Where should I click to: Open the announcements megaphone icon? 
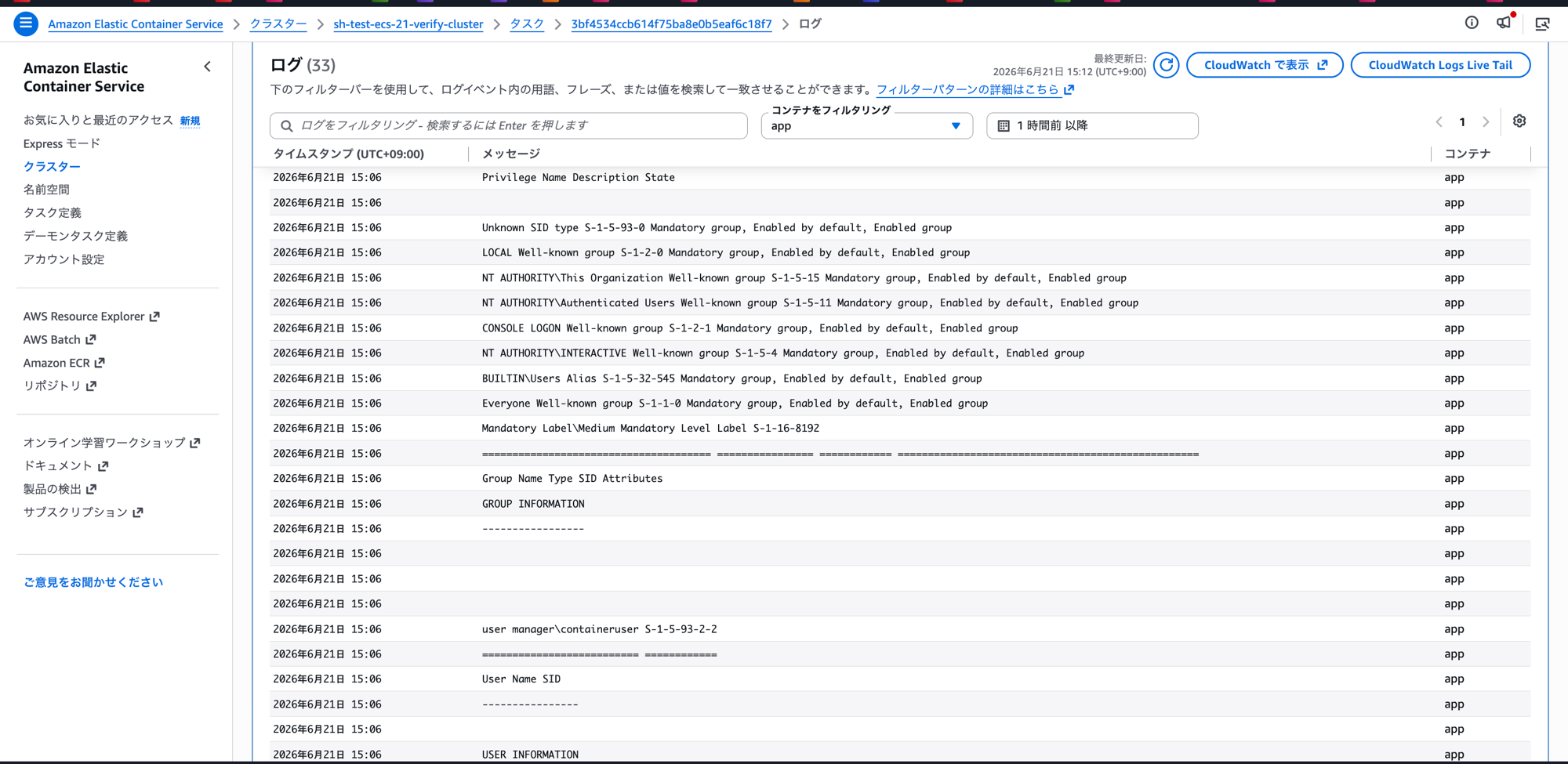(x=1504, y=23)
